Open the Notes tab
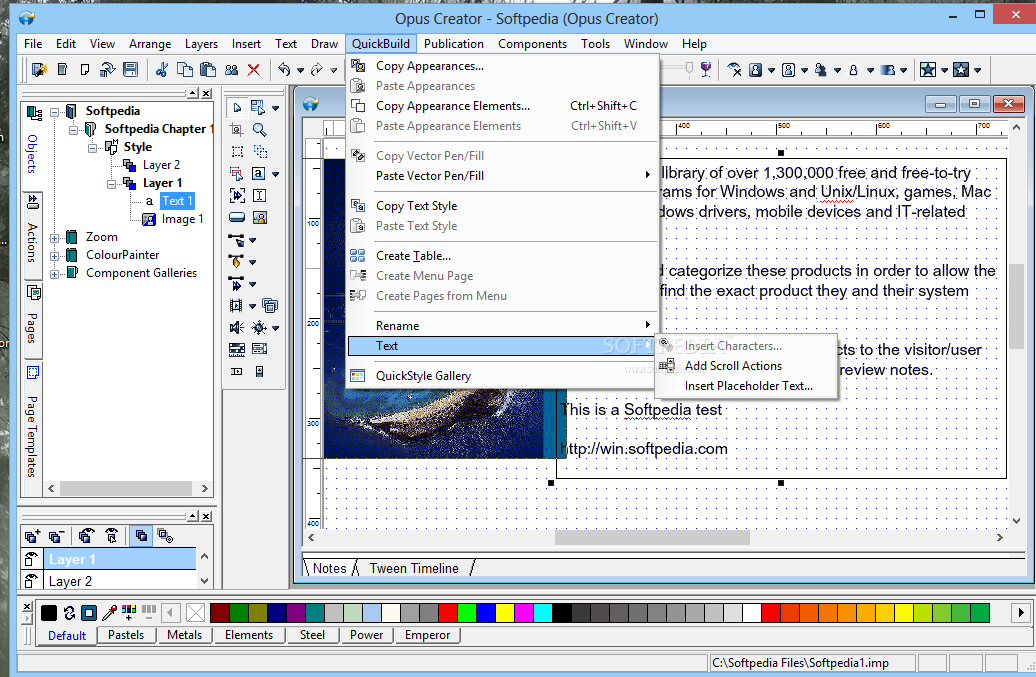This screenshot has height=677, width=1036. (x=329, y=568)
